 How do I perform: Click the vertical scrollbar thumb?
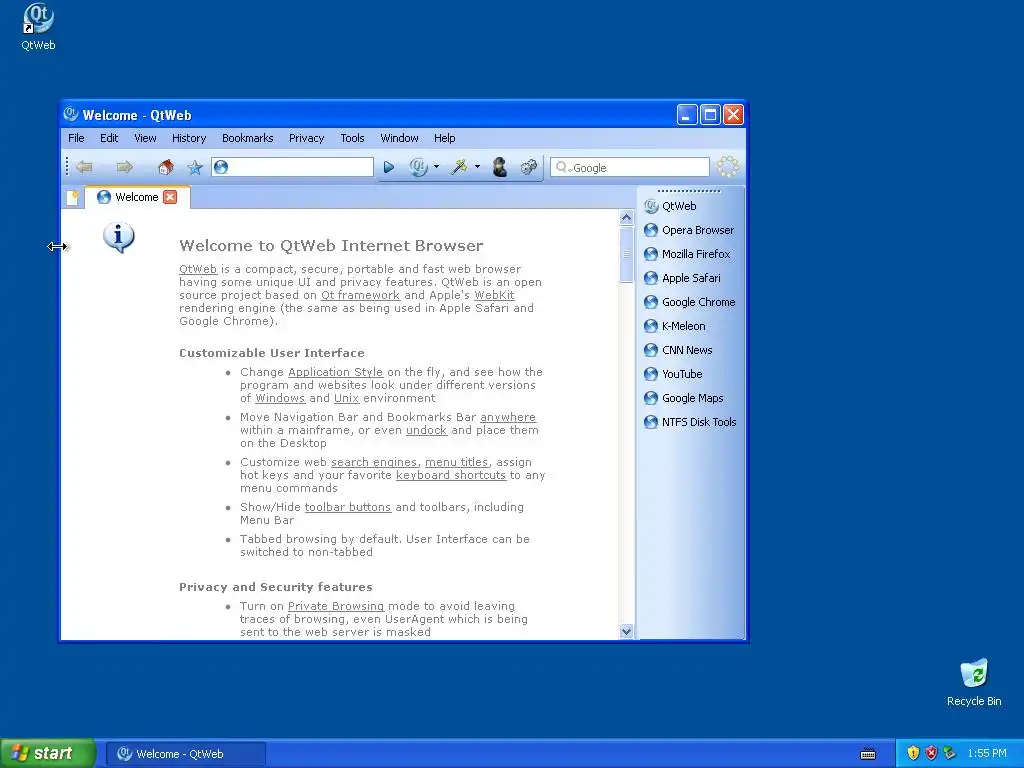626,255
